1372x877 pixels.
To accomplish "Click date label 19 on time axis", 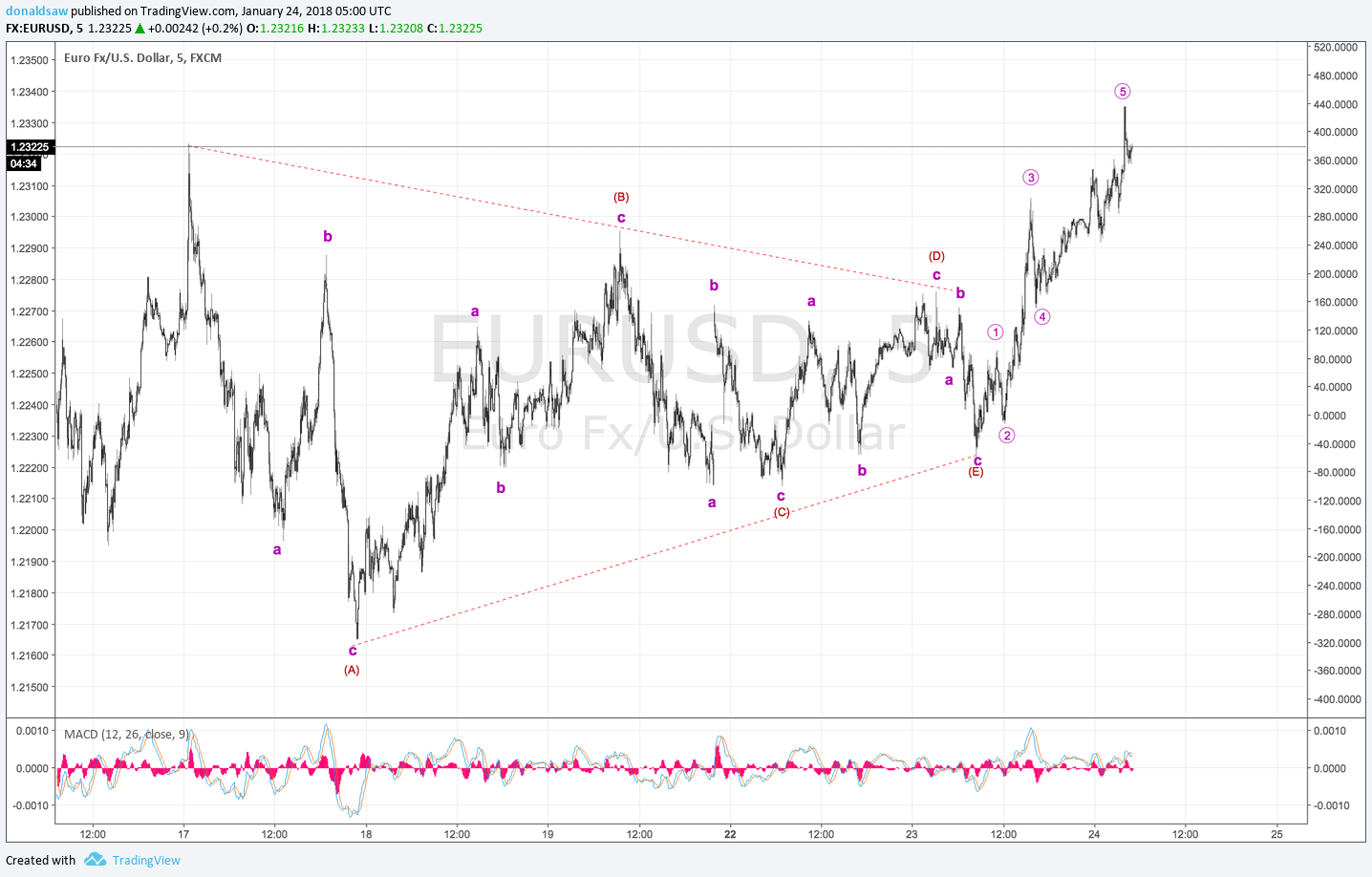I will point(547,834).
